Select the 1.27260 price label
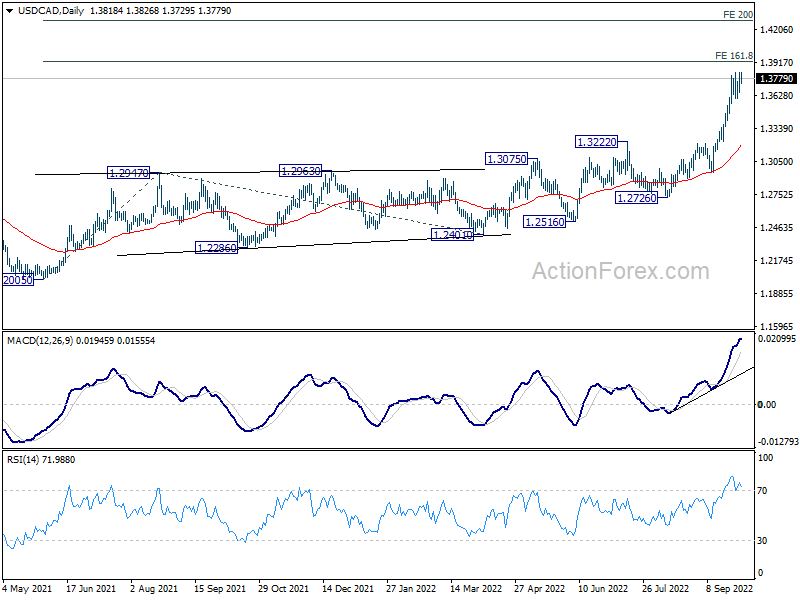 tap(636, 197)
